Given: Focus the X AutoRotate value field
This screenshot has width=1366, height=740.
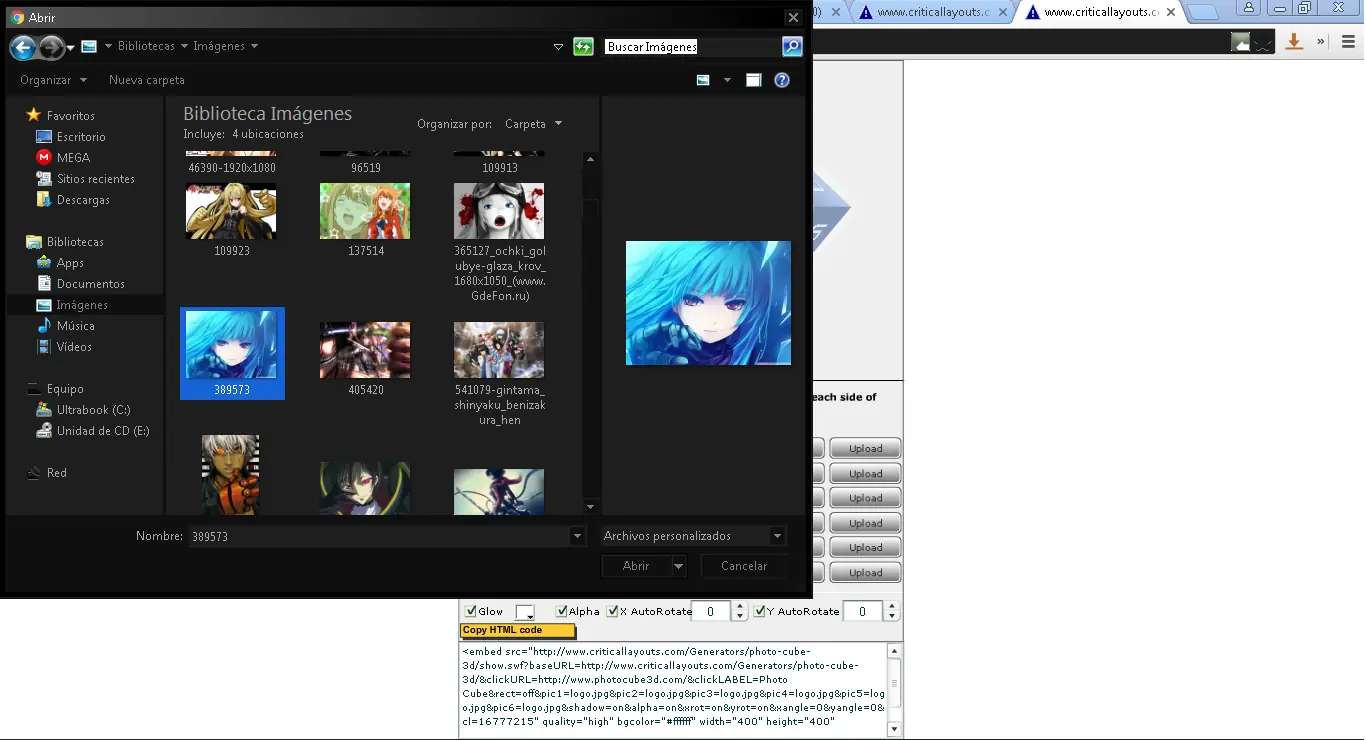Looking at the screenshot, I should (711, 611).
